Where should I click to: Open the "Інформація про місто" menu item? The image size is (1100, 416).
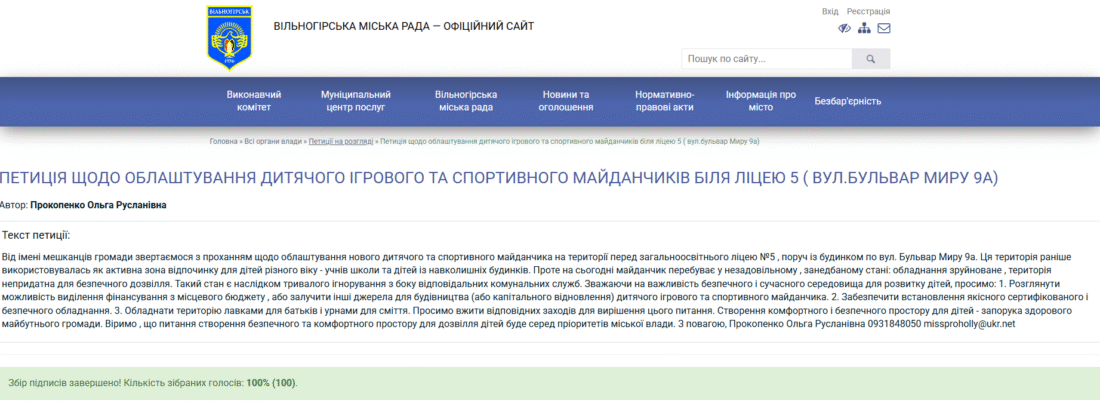tap(760, 101)
